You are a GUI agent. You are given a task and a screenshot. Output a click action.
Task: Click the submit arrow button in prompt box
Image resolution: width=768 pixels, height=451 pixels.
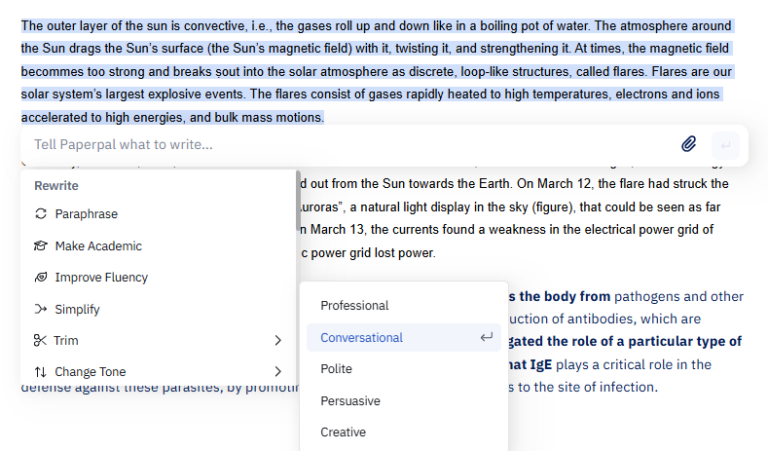[x=725, y=145]
